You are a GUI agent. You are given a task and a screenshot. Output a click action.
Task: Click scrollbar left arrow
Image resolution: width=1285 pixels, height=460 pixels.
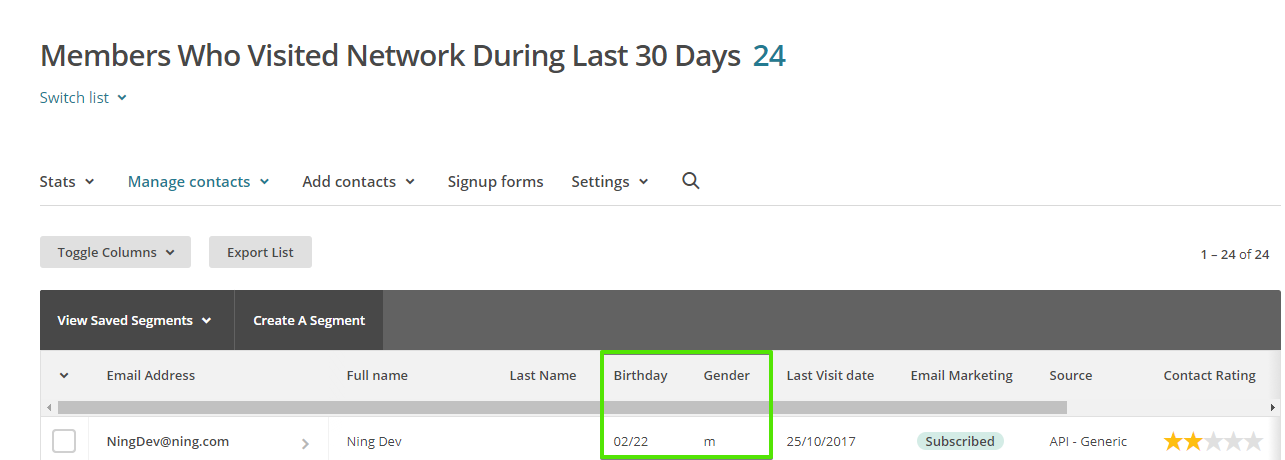(x=48, y=408)
